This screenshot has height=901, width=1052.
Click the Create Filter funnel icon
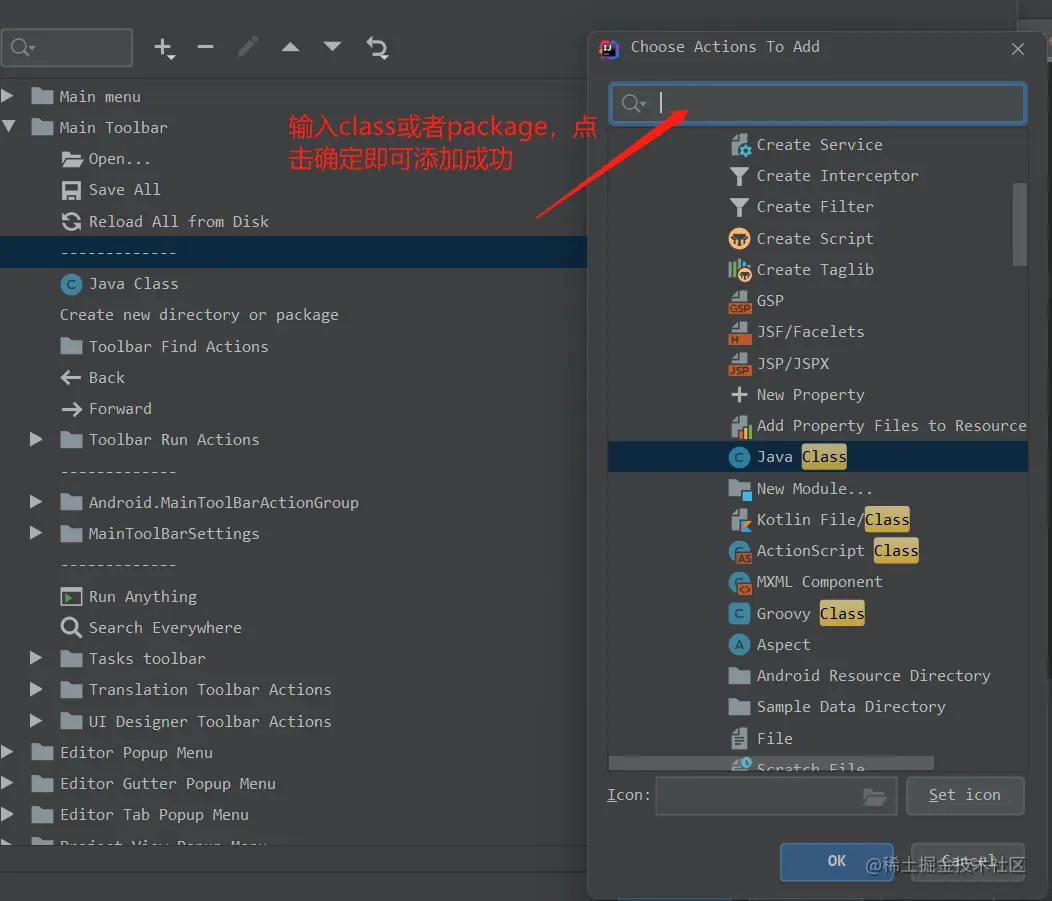coord(739,207)
